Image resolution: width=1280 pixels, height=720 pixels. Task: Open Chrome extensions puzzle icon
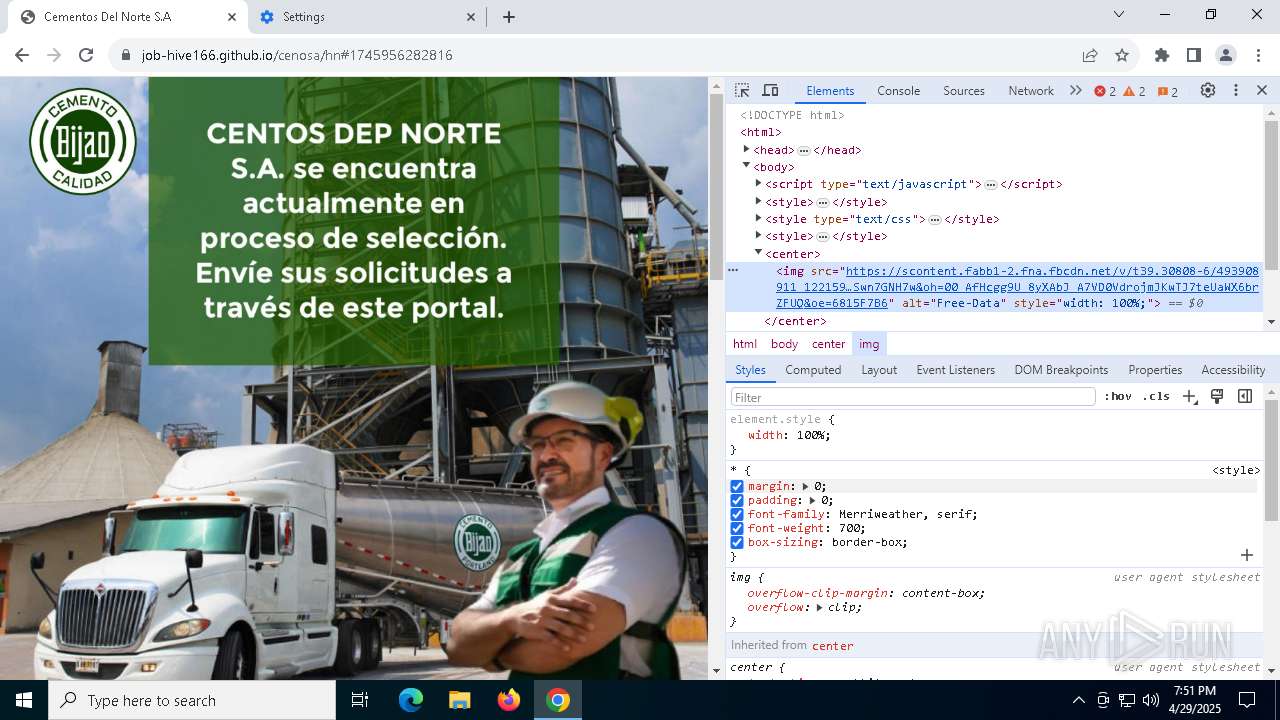[1162, 55]
